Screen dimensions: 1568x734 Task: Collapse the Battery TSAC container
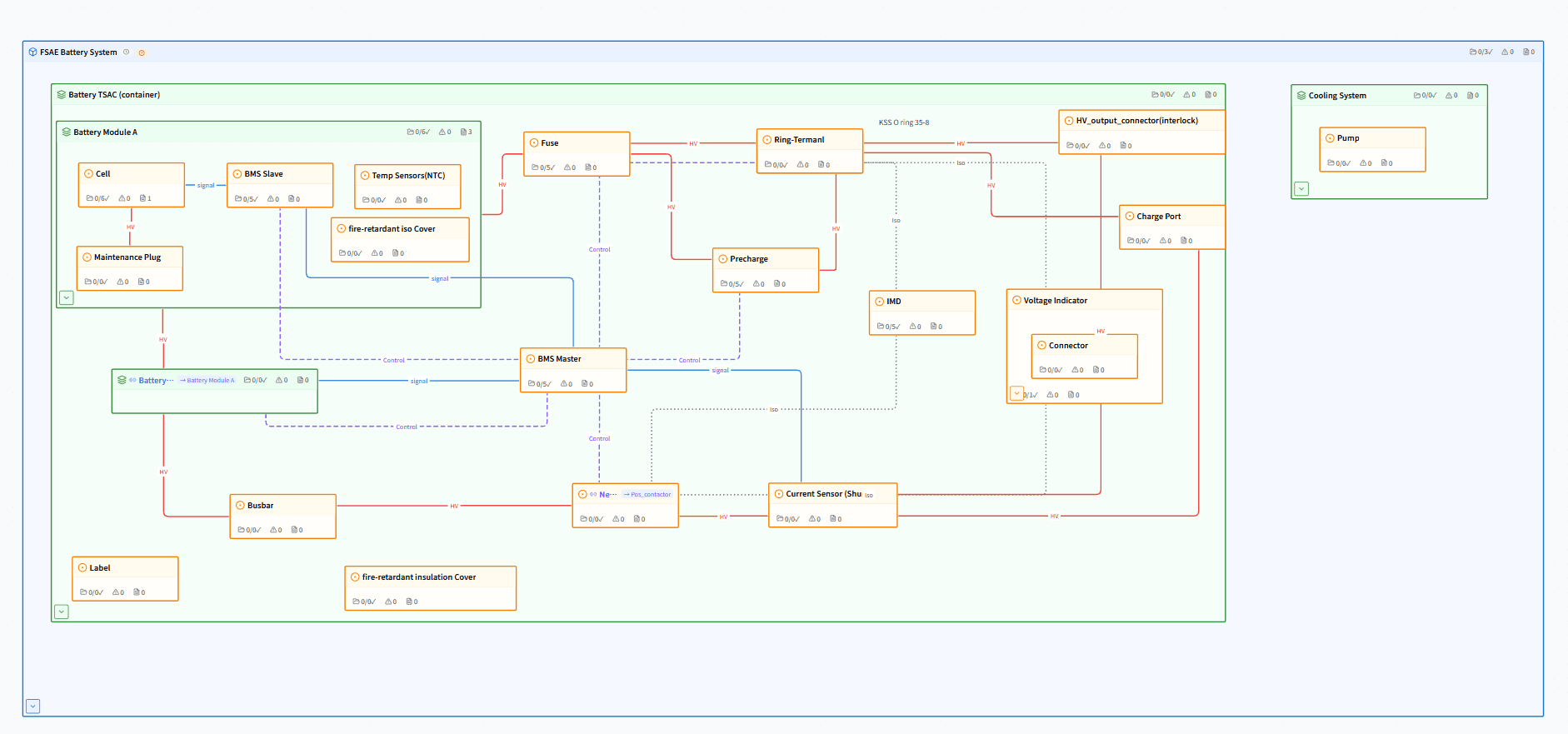(x=62, y=612)
